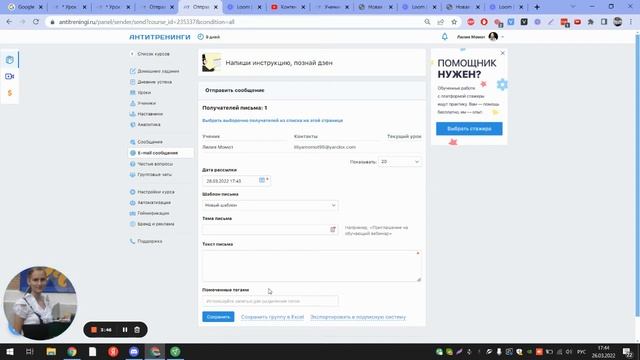Screen dimensions: 640x360
Task: Click the course thumbnail image
Action: point(211,62)
